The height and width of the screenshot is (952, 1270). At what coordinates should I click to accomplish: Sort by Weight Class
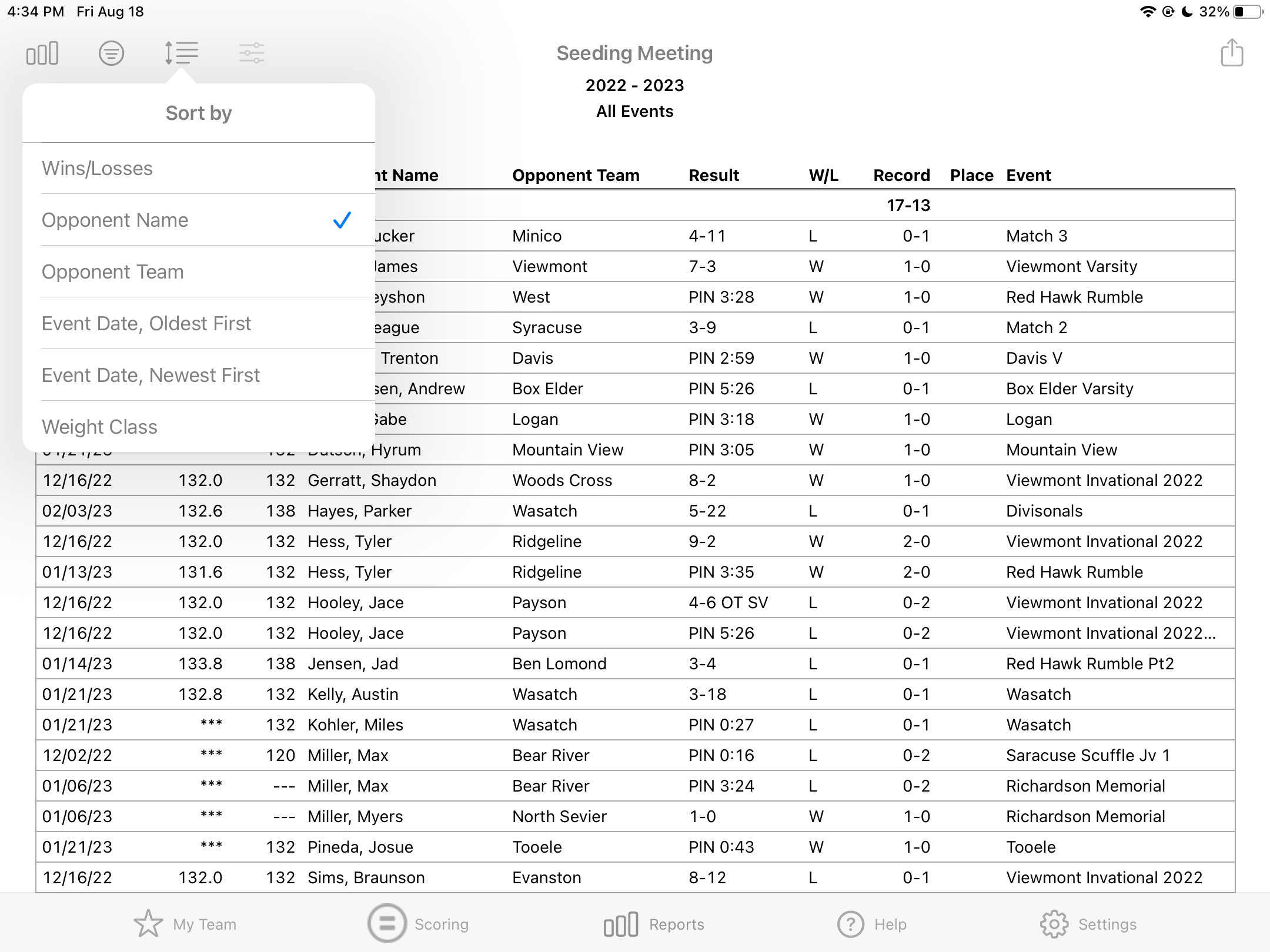coord(199,427)
